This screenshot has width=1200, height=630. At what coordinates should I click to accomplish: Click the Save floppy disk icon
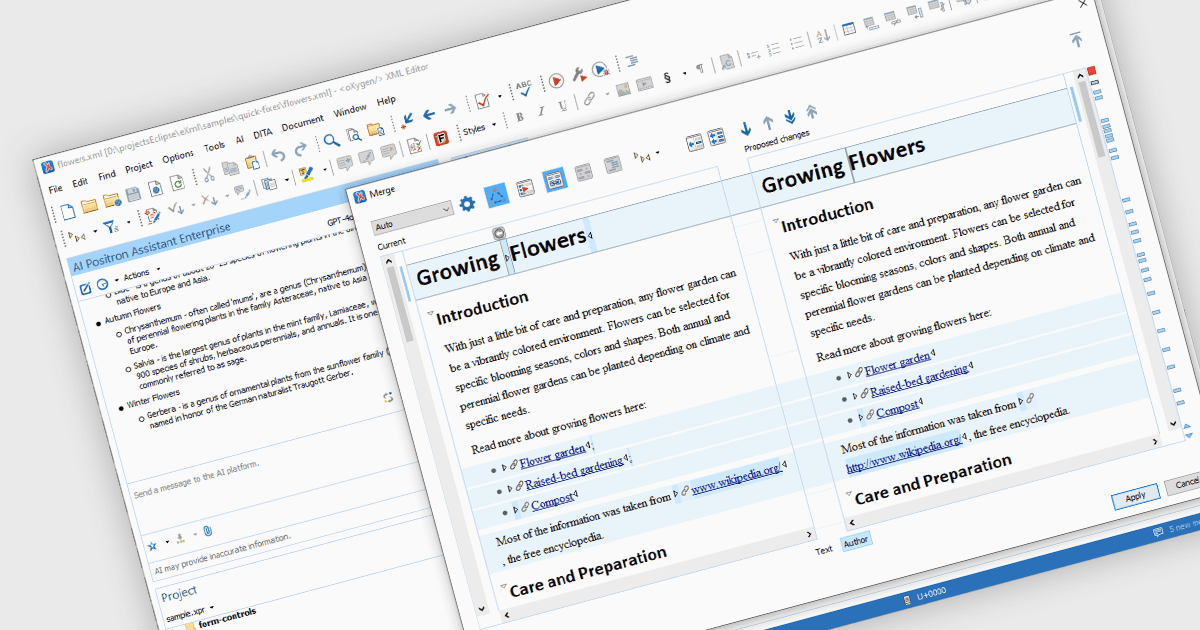point(134,193)
